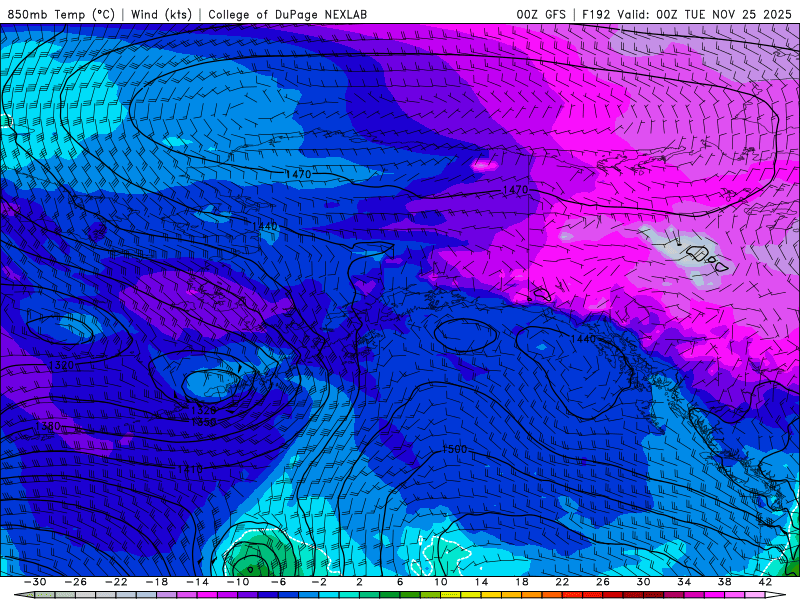Viewport: 800px width, 600px height.
Task: Click the -2 value on the temperature scale
Action: click(319, 582)
